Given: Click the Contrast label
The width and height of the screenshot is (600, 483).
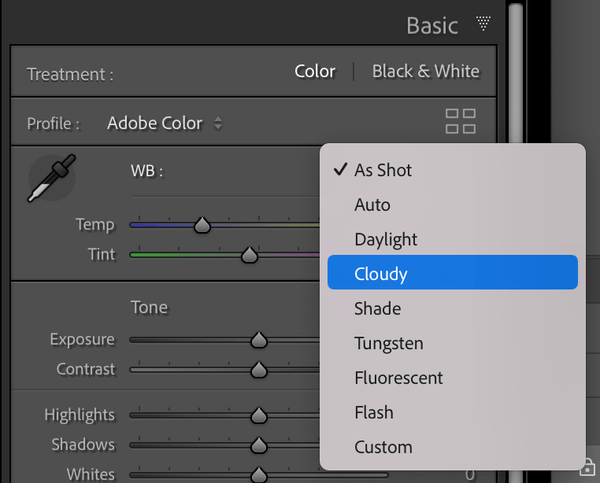Looking at the screenshot, I should pos(86,369).
